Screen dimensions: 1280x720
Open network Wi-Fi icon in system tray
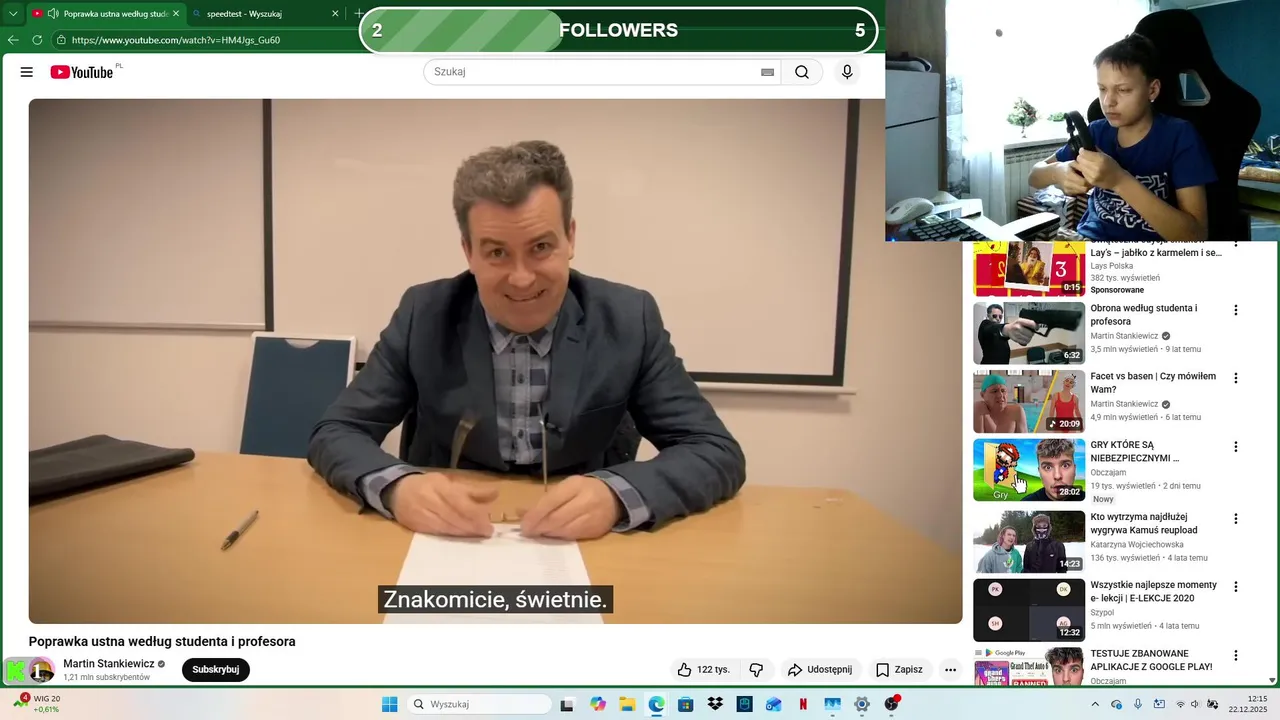pos(1180,704)
